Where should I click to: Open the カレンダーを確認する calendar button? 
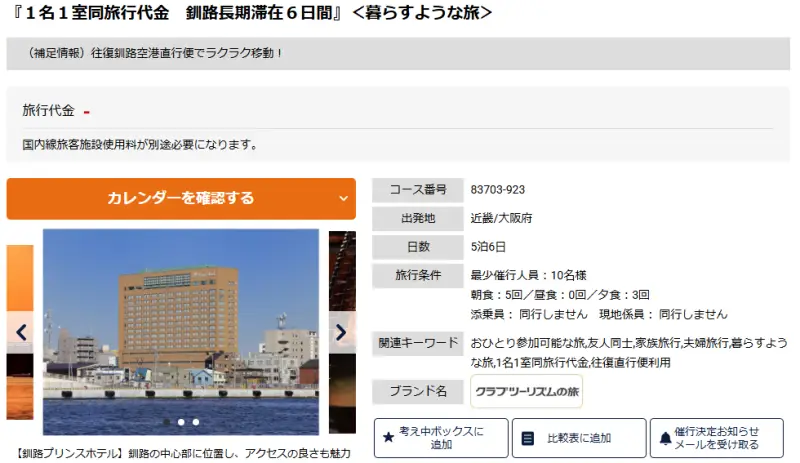[x=181, y=199]
